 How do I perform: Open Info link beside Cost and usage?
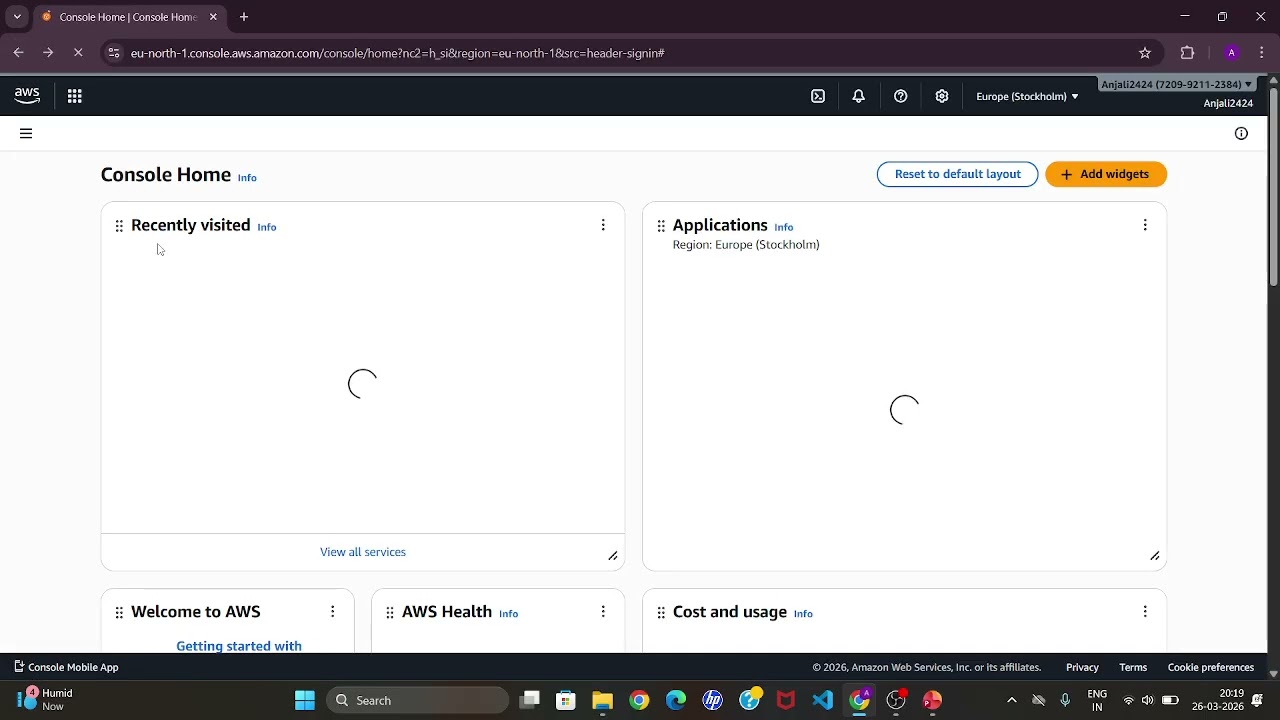(x=803, y=614)
